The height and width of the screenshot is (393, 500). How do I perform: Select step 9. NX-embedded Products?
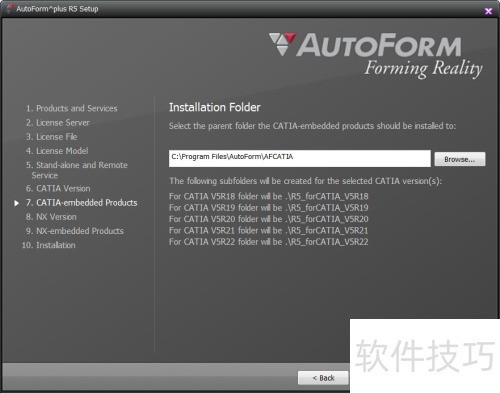[x=75, y=231]
